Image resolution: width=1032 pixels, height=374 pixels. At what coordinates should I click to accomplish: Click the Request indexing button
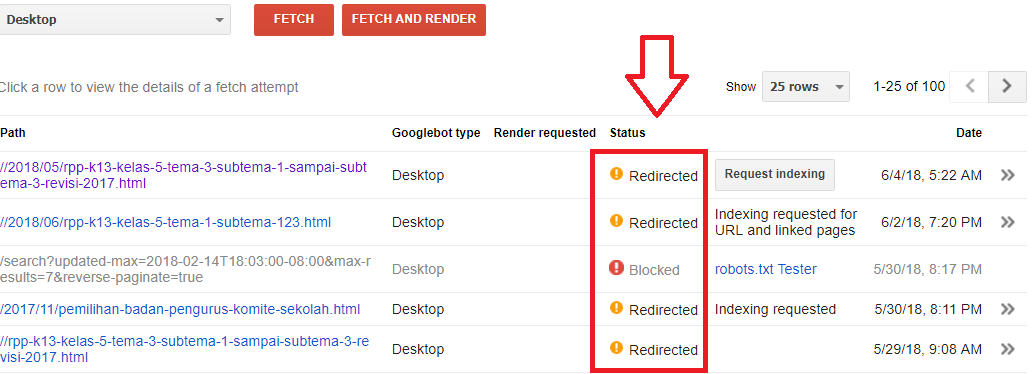pyautogui.click(x=775, y=174)
